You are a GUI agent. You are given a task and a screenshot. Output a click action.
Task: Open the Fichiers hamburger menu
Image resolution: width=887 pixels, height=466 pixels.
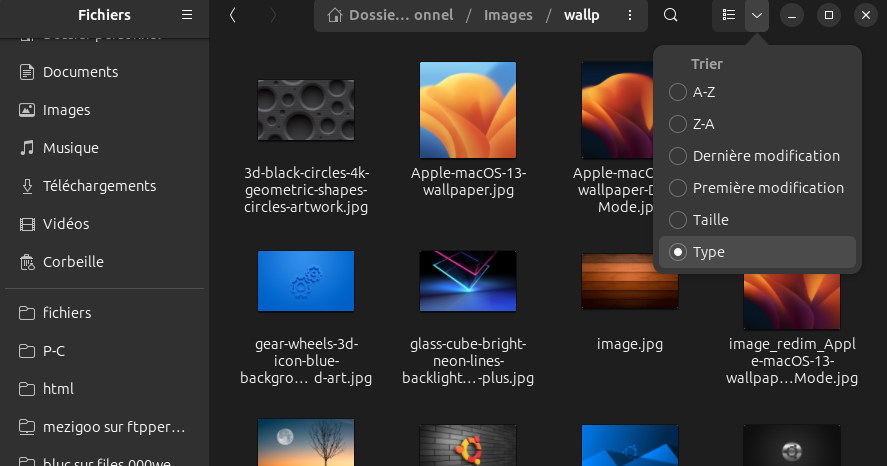tap(187, 15)
